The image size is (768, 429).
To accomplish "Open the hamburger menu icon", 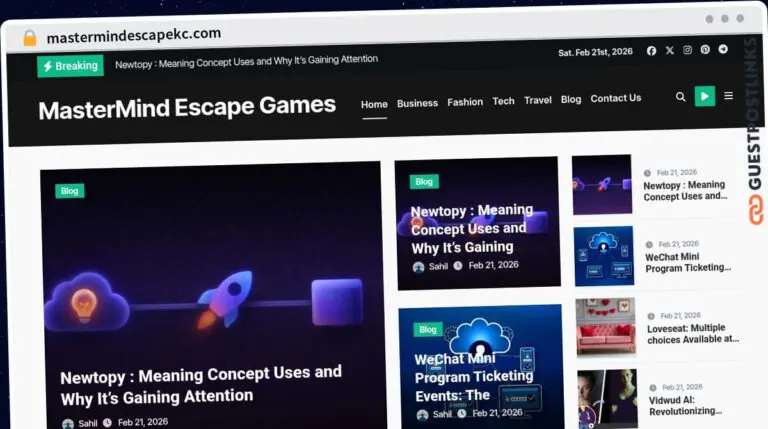I will 729,95.
